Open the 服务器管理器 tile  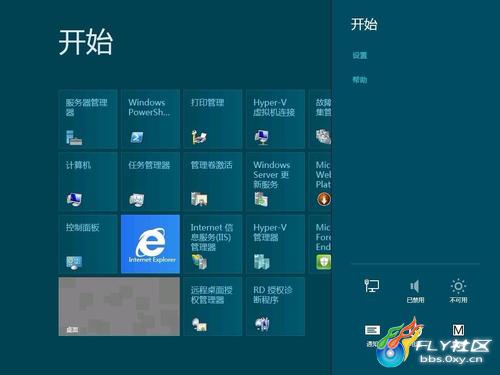[88, 119]
